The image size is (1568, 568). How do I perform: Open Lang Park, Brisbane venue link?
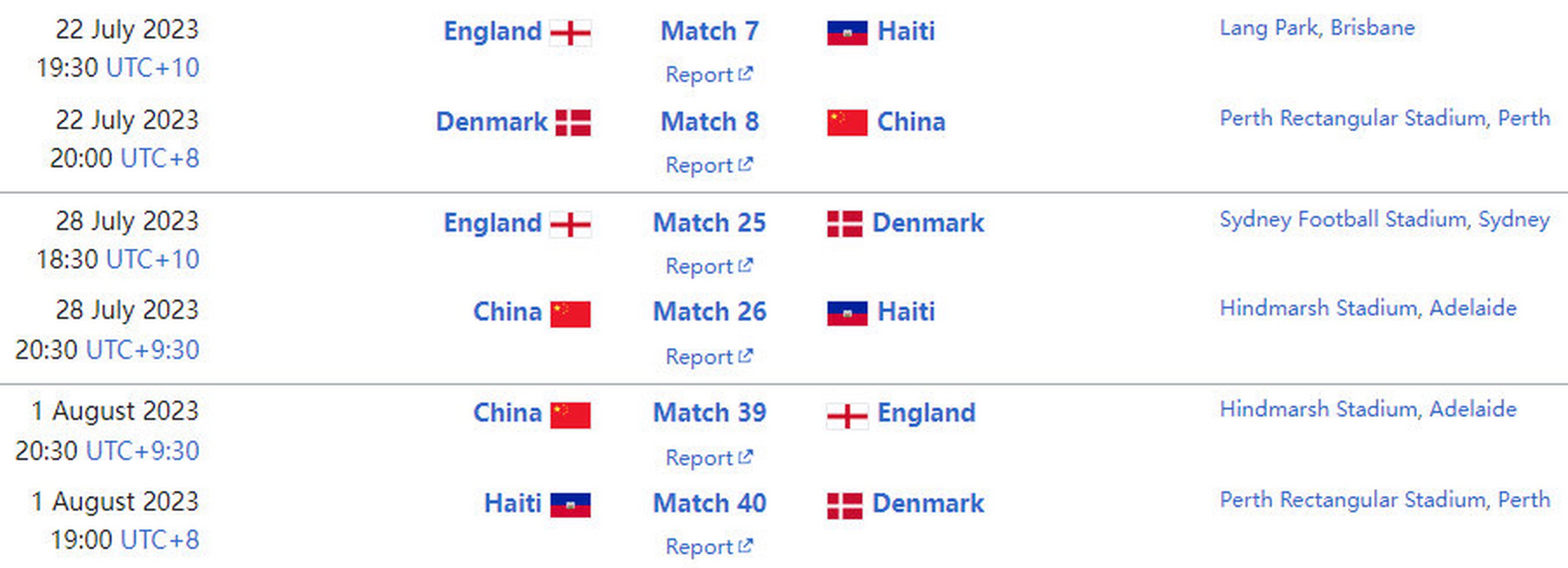click(x=1316, y=28)
